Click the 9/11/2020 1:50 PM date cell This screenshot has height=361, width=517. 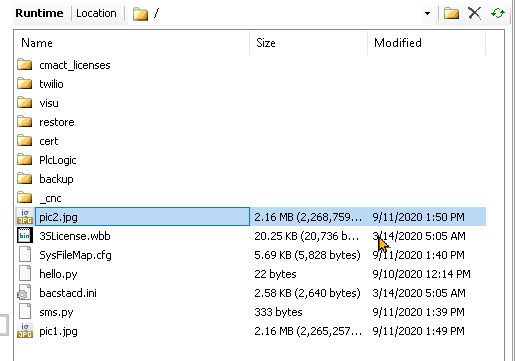pyautogui.click(x=418, y=217)
